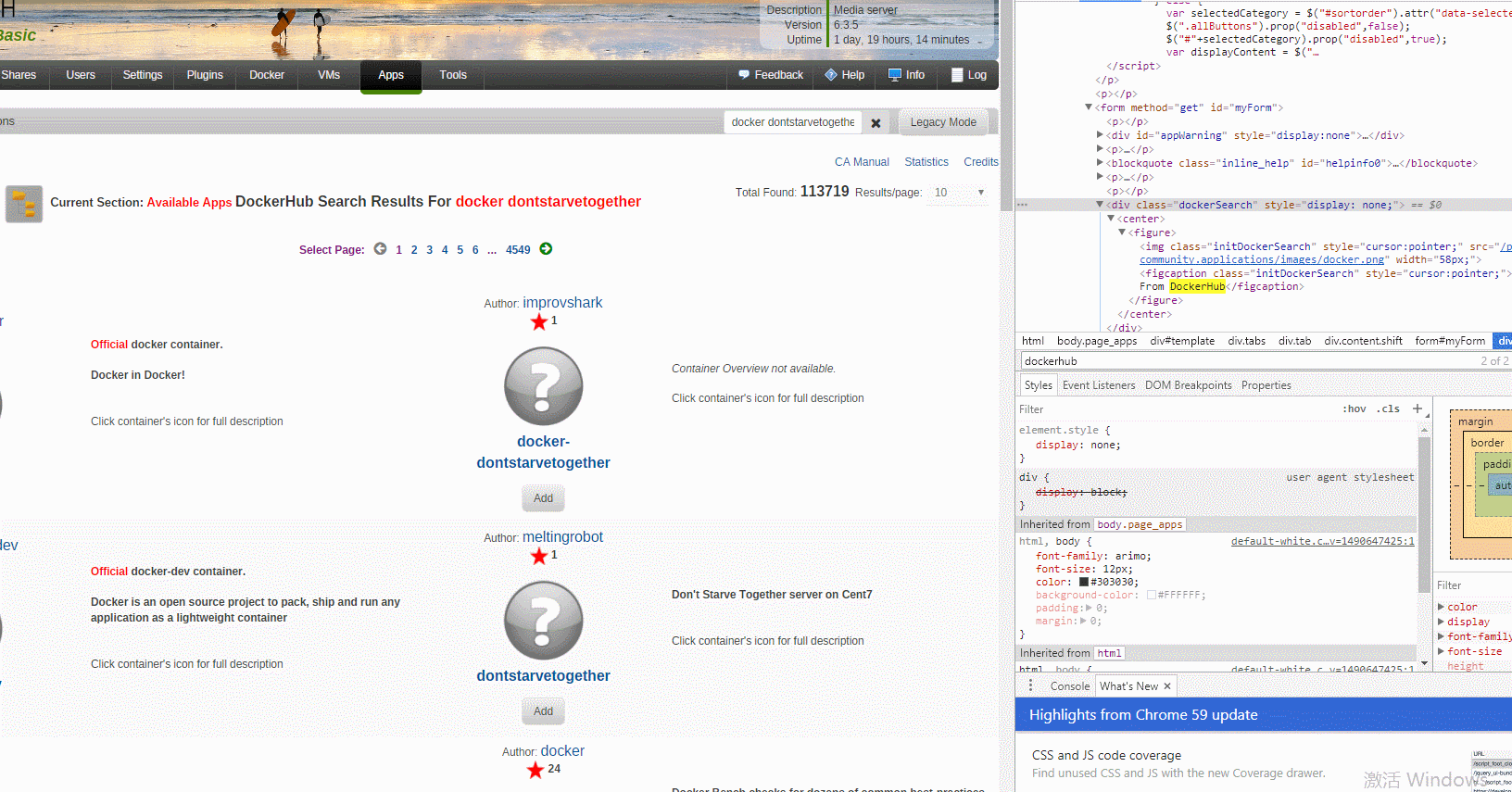Expand the padding shorthand in styles
The height and width of the screenshot is (792, 1512).
coord(1089,609)
